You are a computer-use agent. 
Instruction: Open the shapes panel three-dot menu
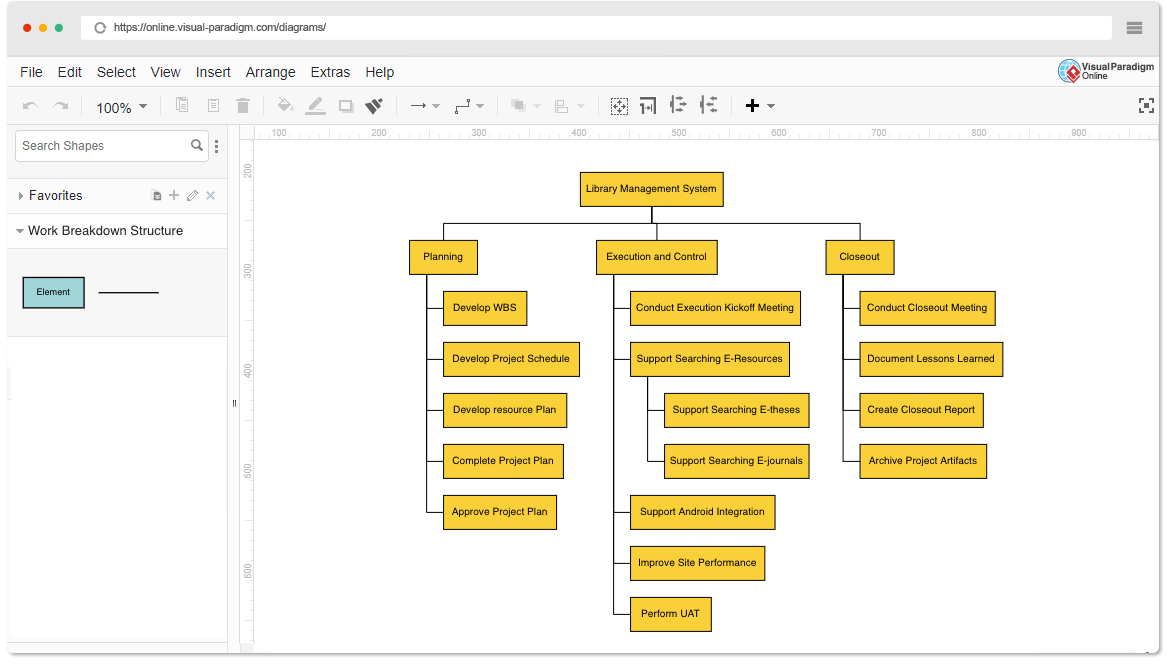coord(216,146)
